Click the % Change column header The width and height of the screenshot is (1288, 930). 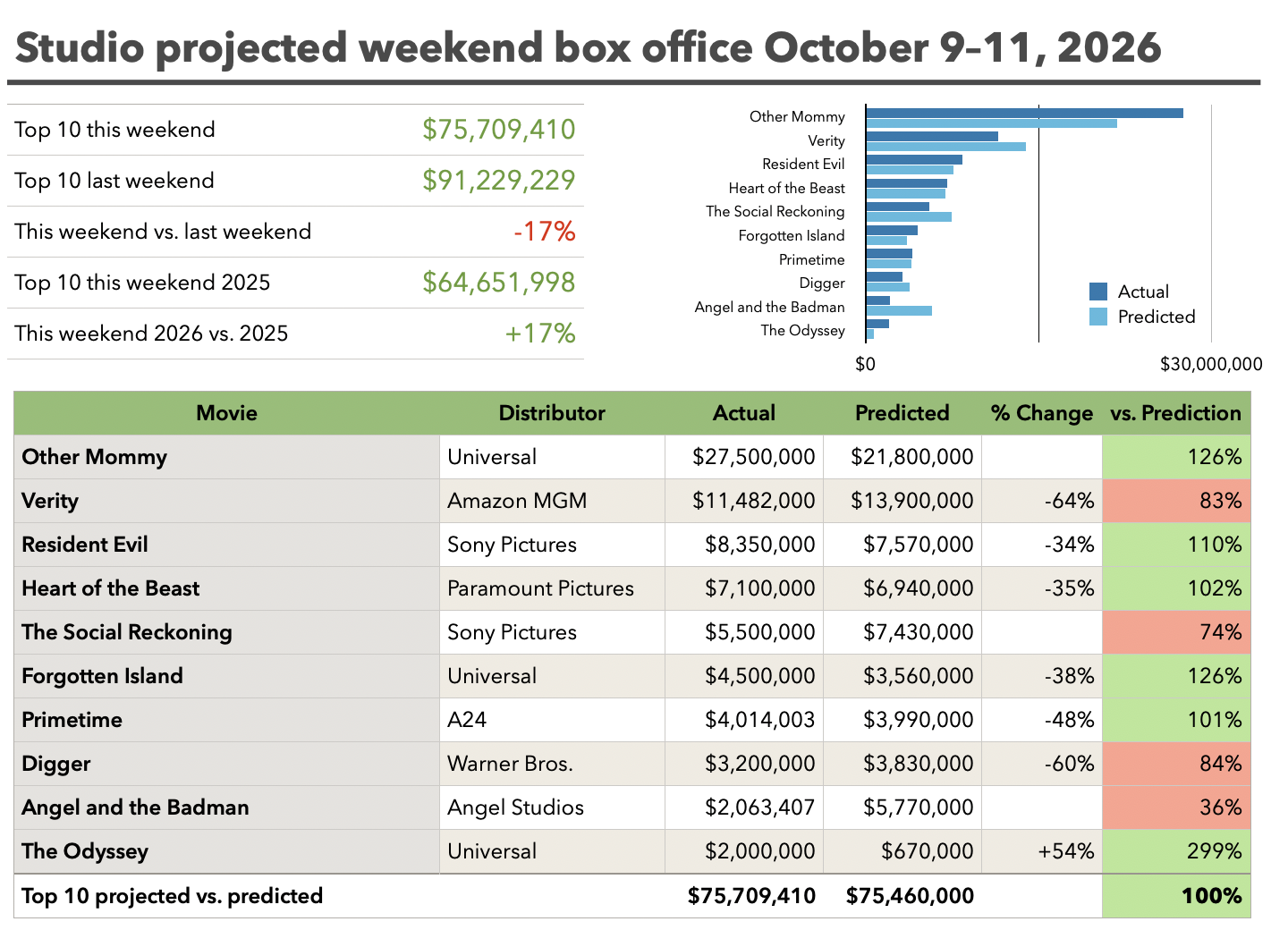click(x=1042, y=413)
